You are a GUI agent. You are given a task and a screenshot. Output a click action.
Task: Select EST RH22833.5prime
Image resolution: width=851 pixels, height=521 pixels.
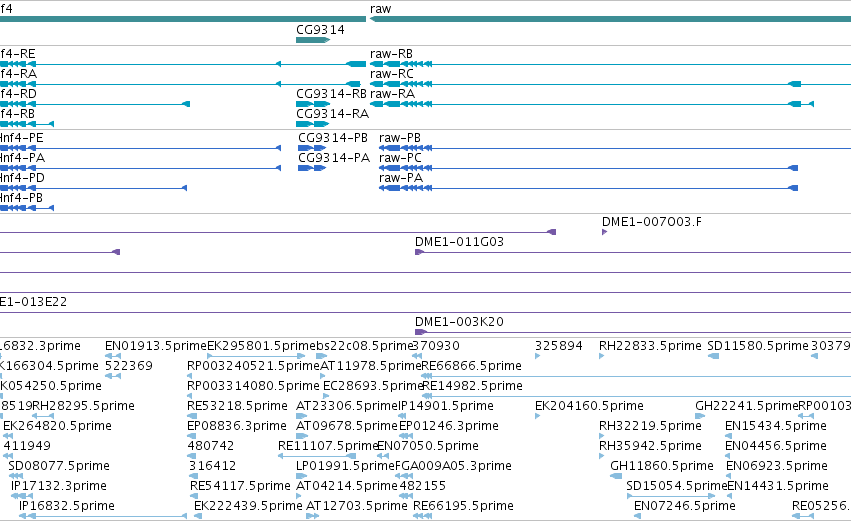point(602,356)
